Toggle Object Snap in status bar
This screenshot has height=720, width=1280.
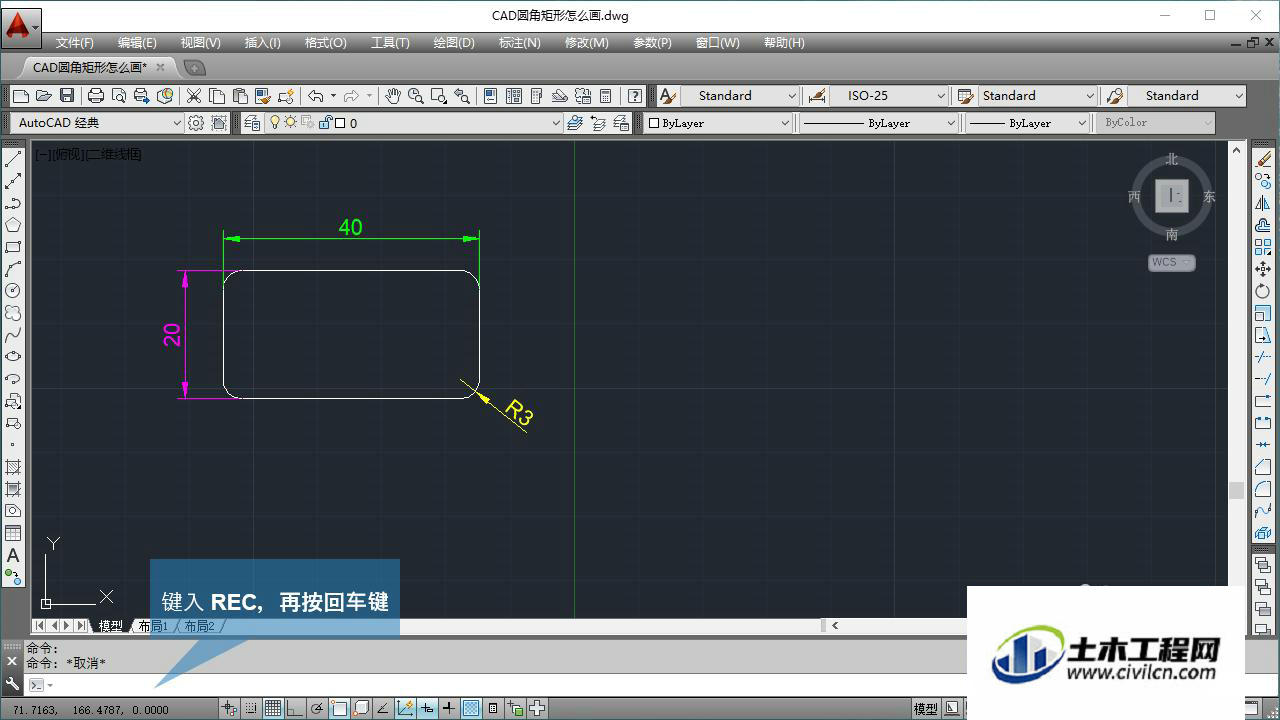pyautogui.click(x=339, y=709)
